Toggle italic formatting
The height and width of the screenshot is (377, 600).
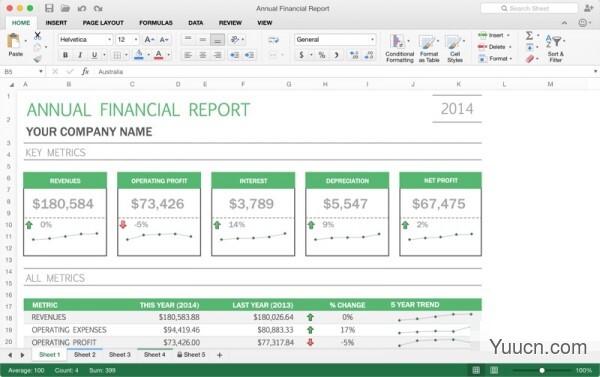pos(80,55)
